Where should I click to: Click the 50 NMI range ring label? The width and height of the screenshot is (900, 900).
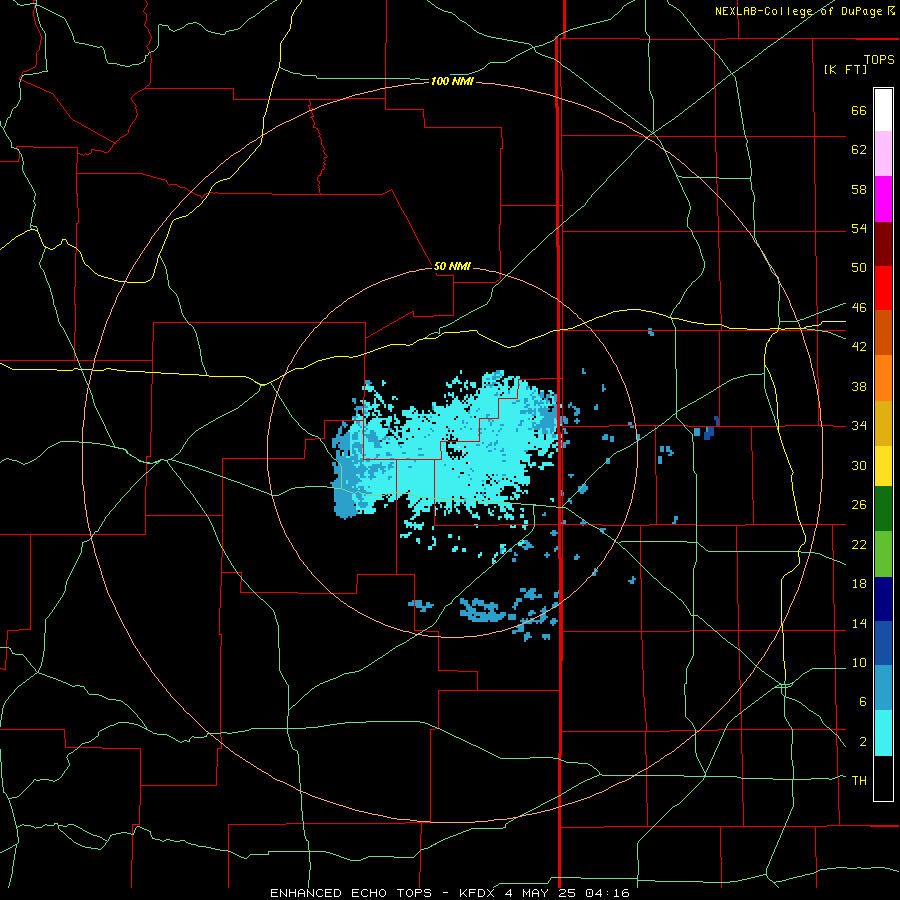point(452,266)
